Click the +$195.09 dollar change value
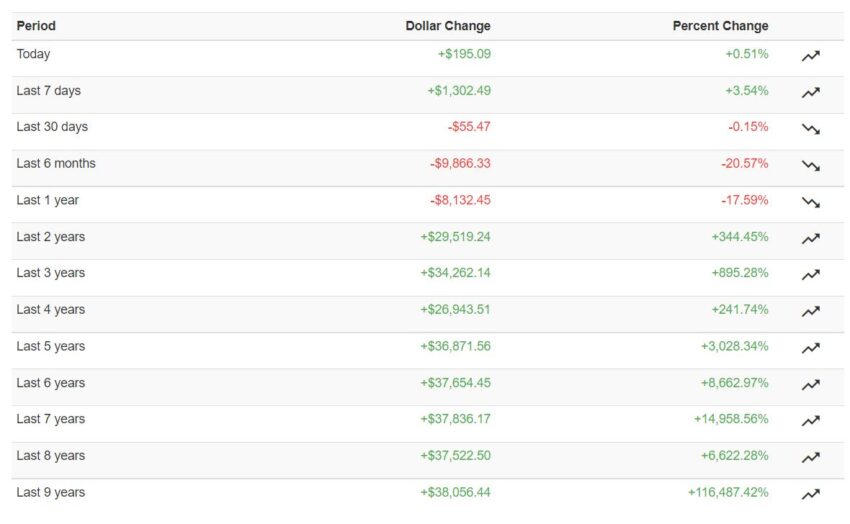 [x=464, y=54]
